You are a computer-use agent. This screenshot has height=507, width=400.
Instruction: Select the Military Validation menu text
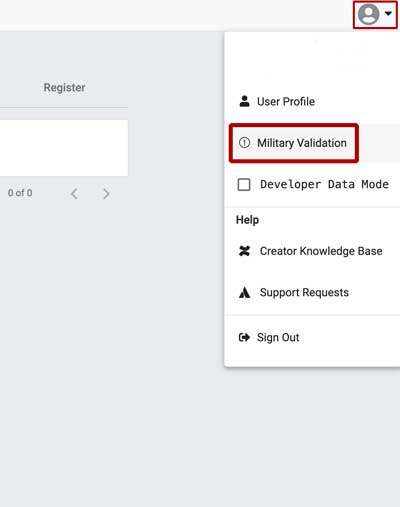(302, 143)
